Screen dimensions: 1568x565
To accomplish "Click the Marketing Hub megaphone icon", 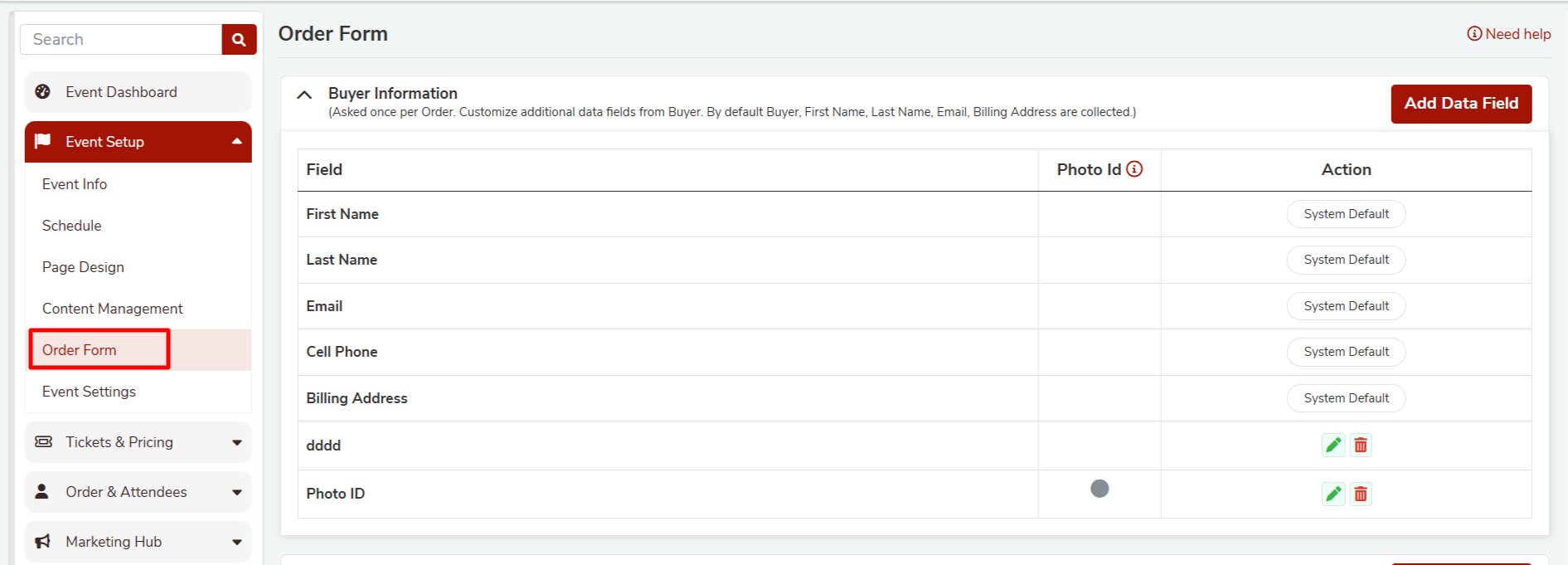I will (x=43, y=542).
